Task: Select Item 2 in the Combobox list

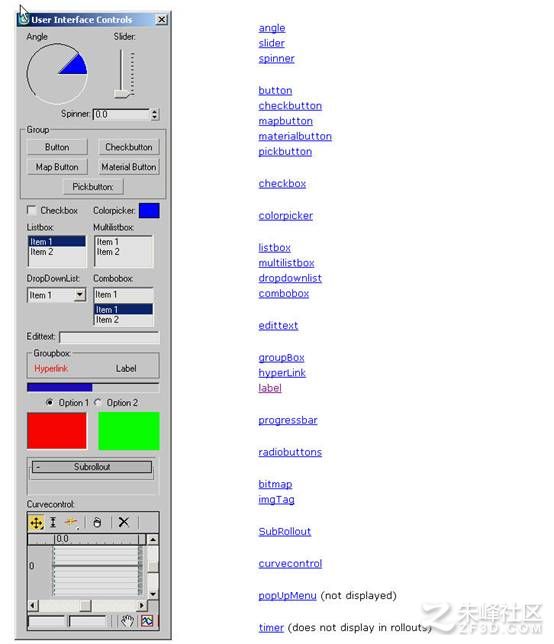Action: click(123, 320)
